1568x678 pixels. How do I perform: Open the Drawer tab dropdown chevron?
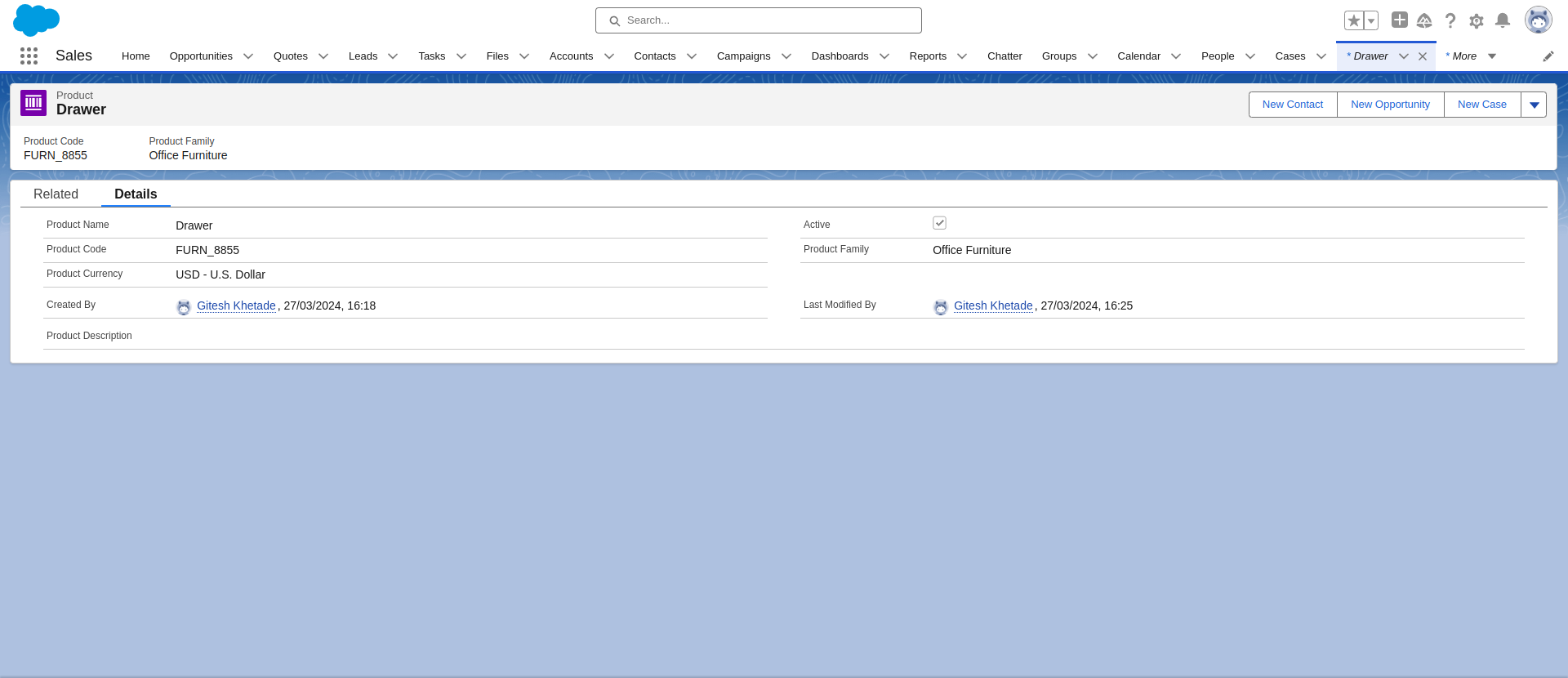[1404, 56]
